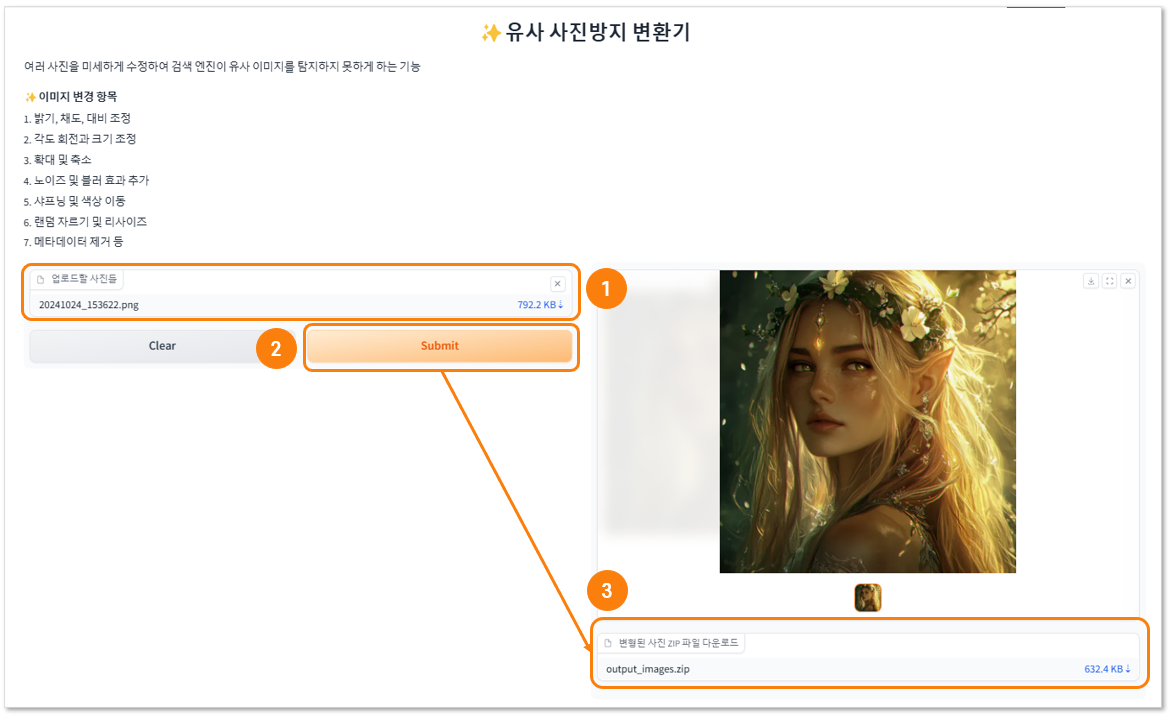
Task: Download output_images.zip via 632.4 KB link
Action: [1107, 669]
